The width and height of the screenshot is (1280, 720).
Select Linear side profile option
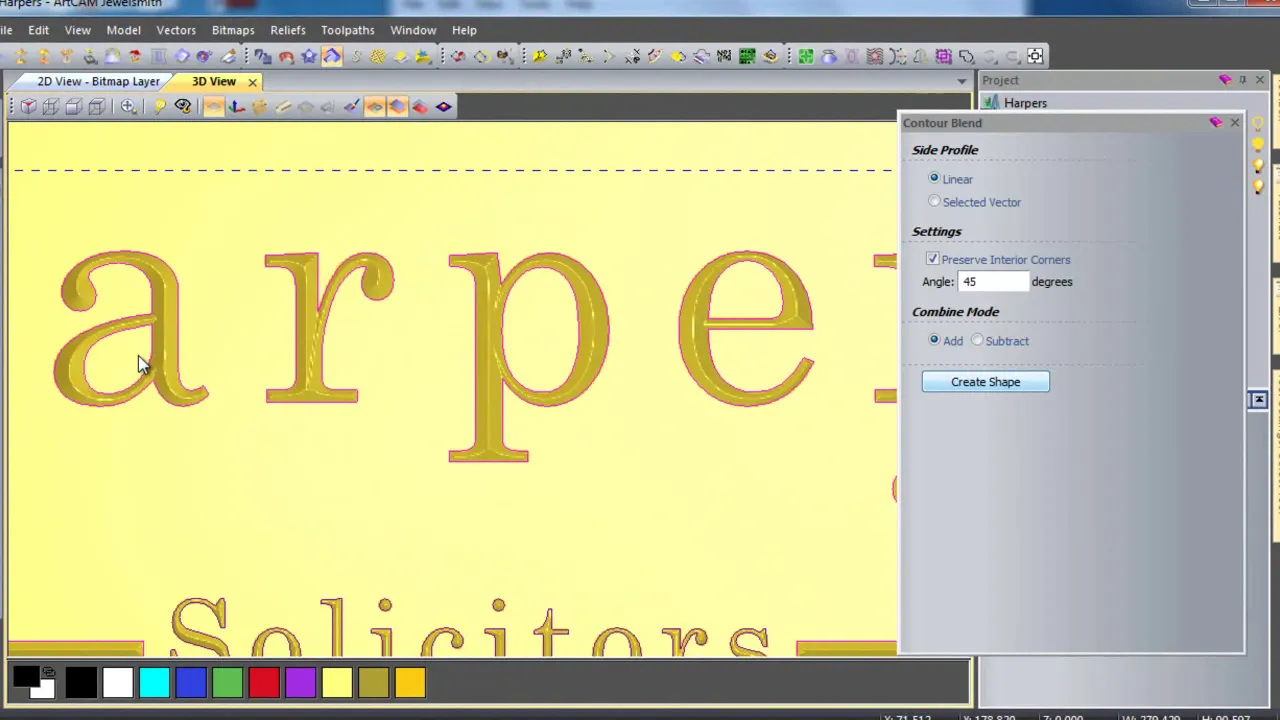pyautogui.click(x=934, y=178)
